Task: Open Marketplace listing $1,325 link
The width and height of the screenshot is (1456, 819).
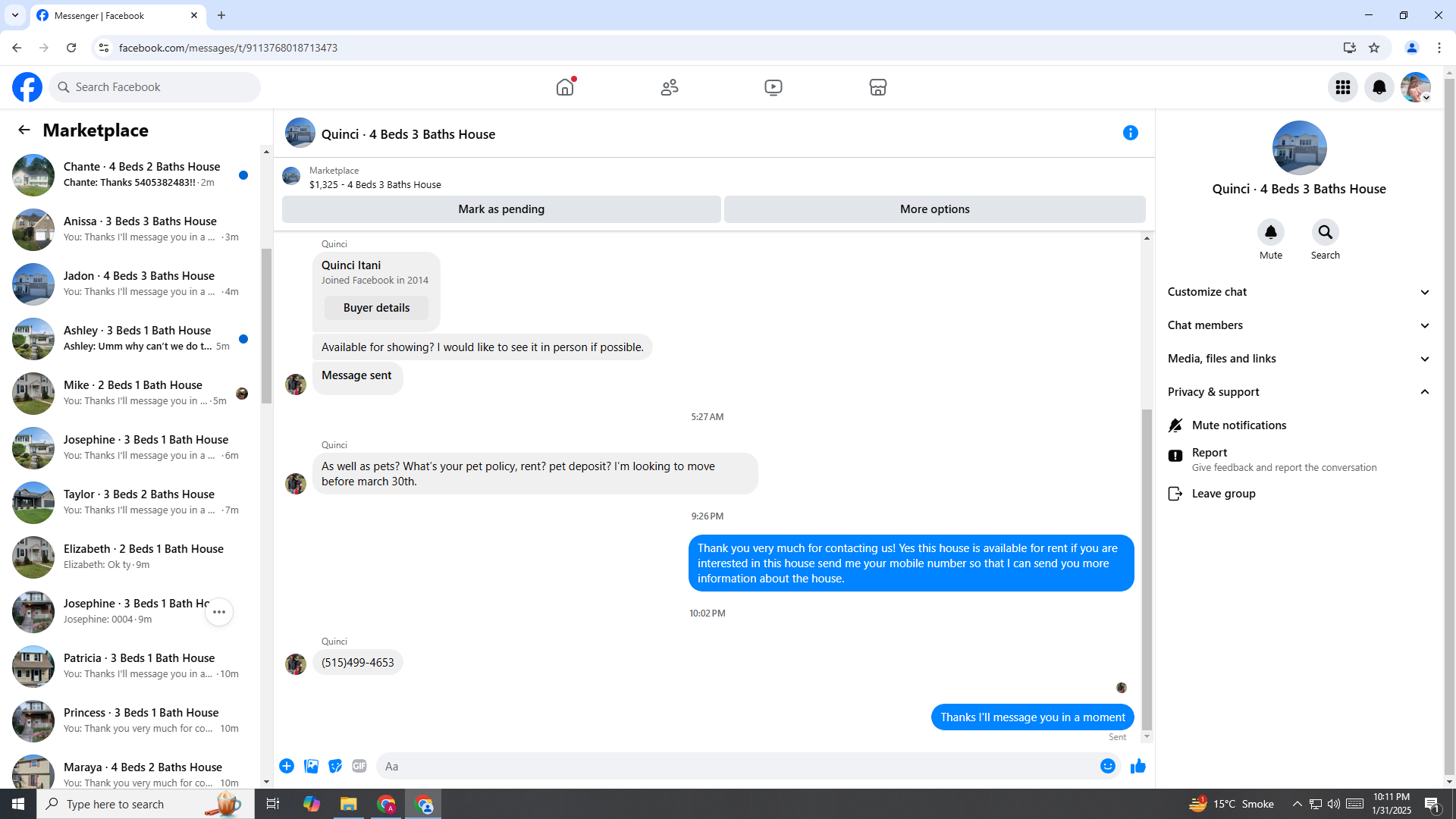Action: tap(375, 184)
